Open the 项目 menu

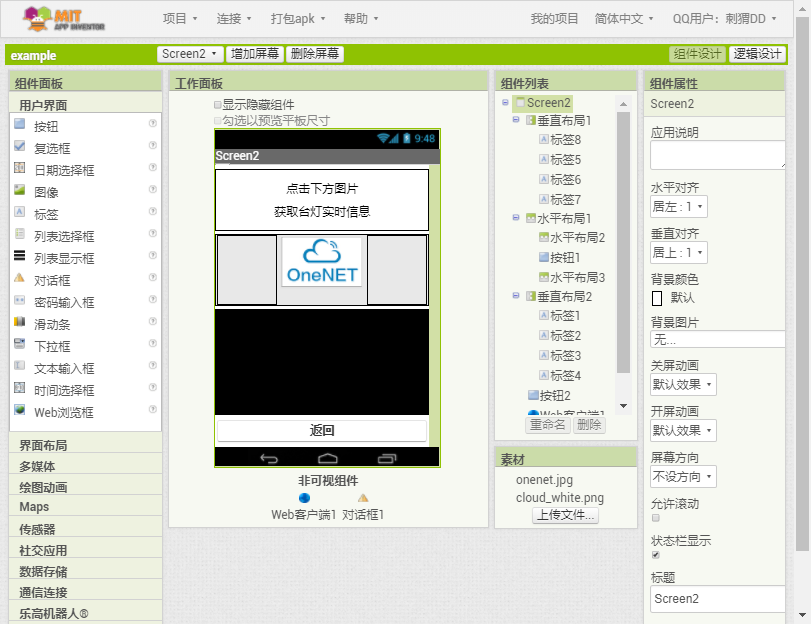tap(180, 19)
